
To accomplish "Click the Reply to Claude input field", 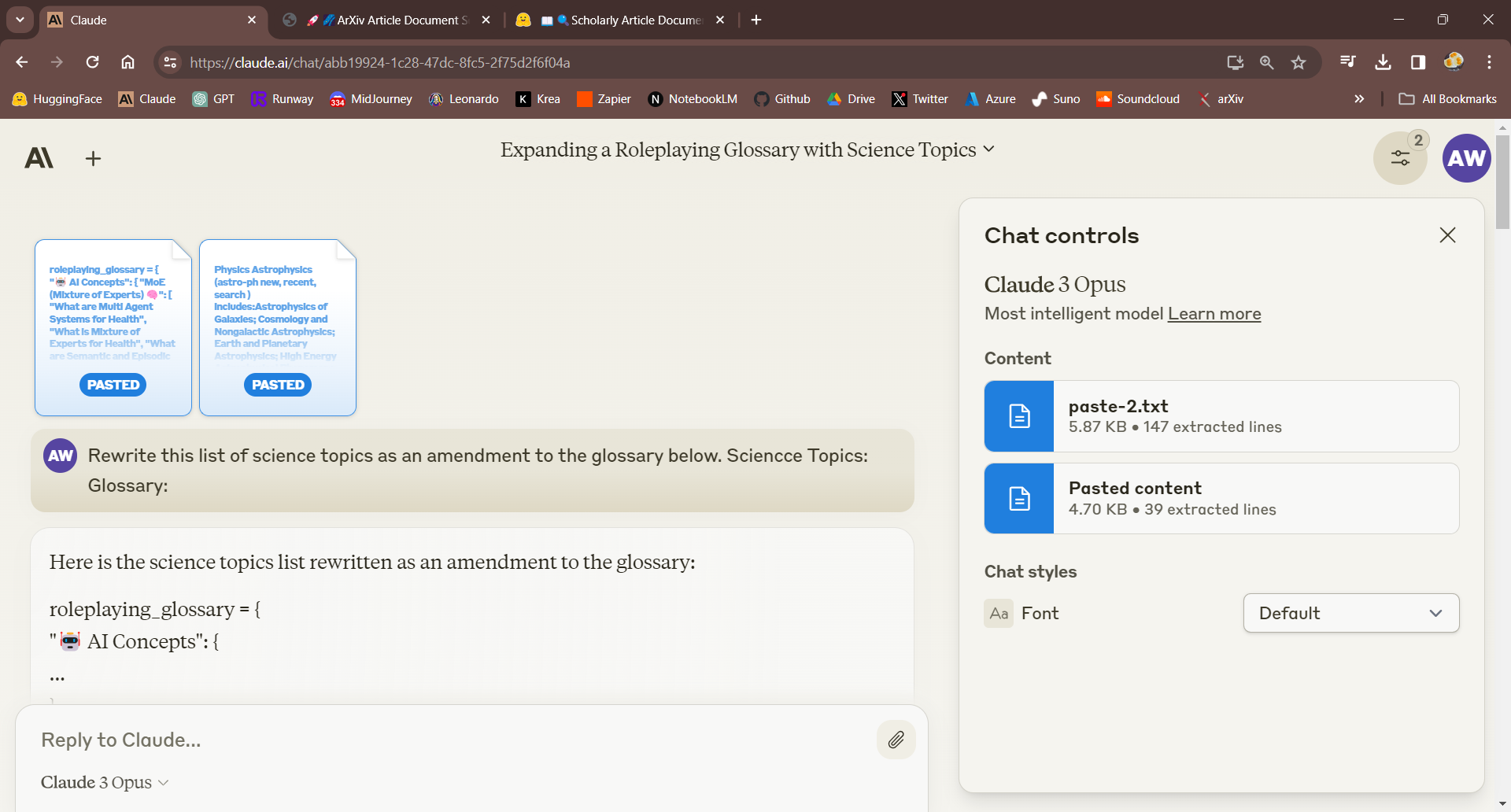I will pos(449,740).
